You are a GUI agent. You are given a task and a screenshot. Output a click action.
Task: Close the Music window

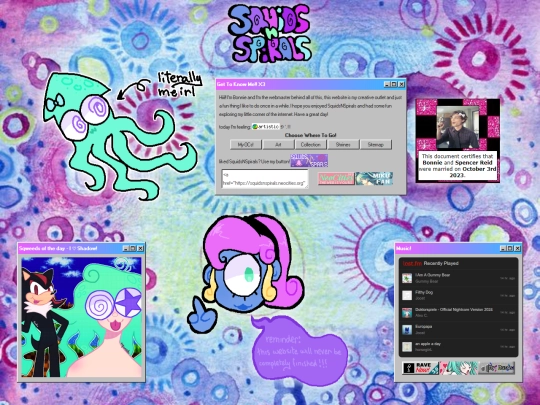click(517, 248)
